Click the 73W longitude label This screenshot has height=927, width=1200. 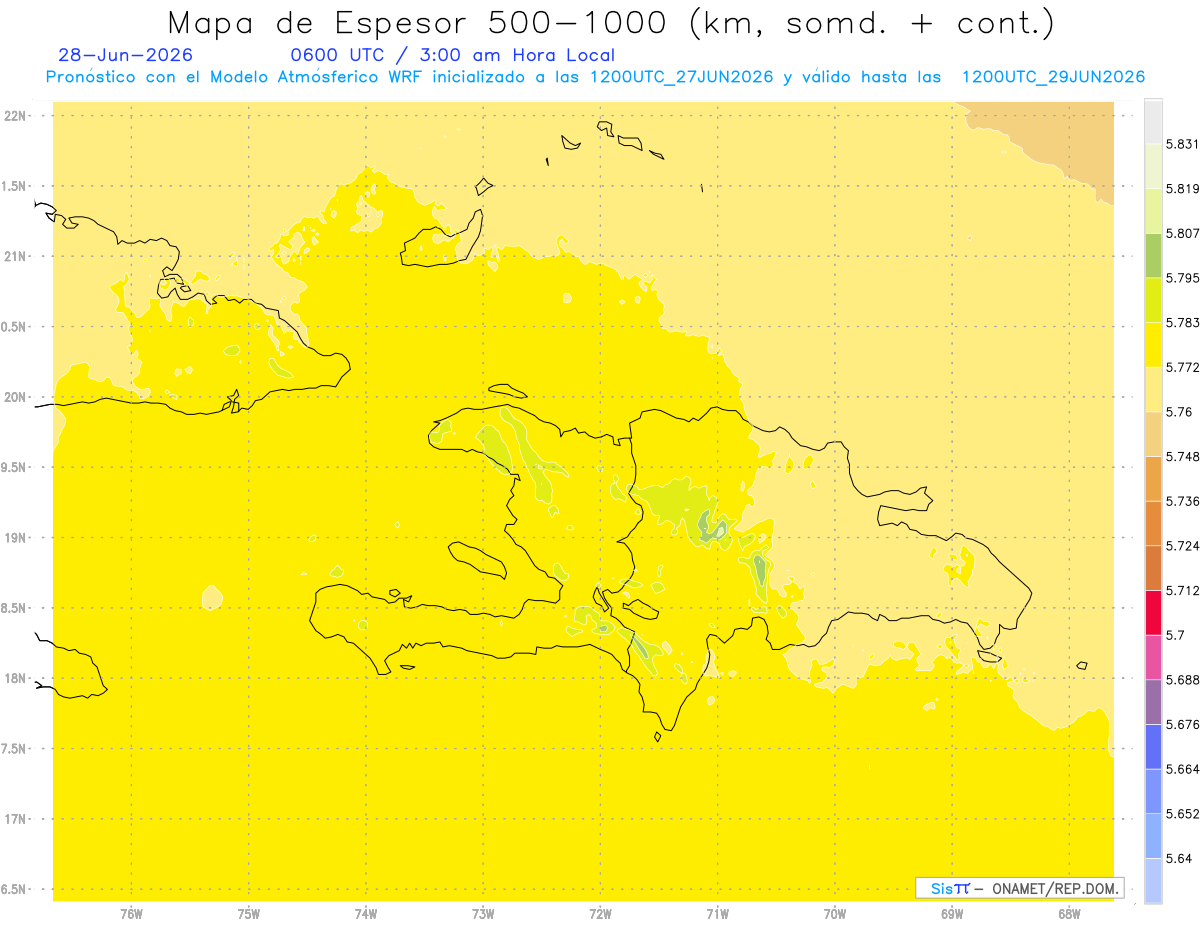point(483,914)
